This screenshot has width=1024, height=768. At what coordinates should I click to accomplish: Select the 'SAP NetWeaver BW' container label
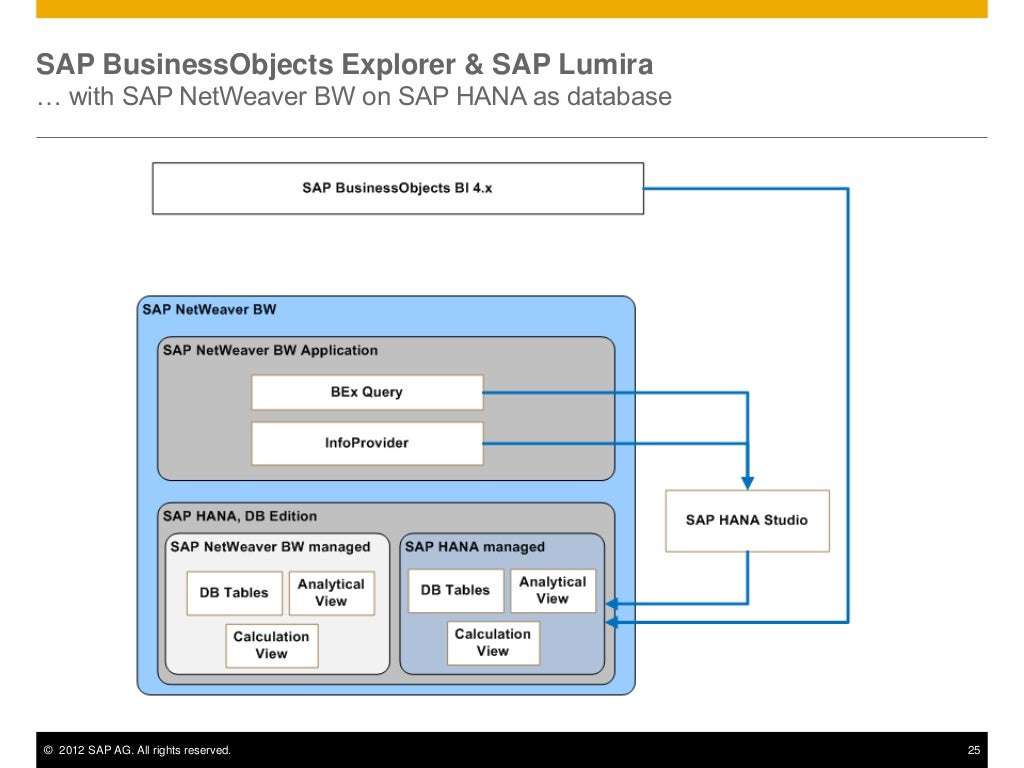[x=209, y=310]
